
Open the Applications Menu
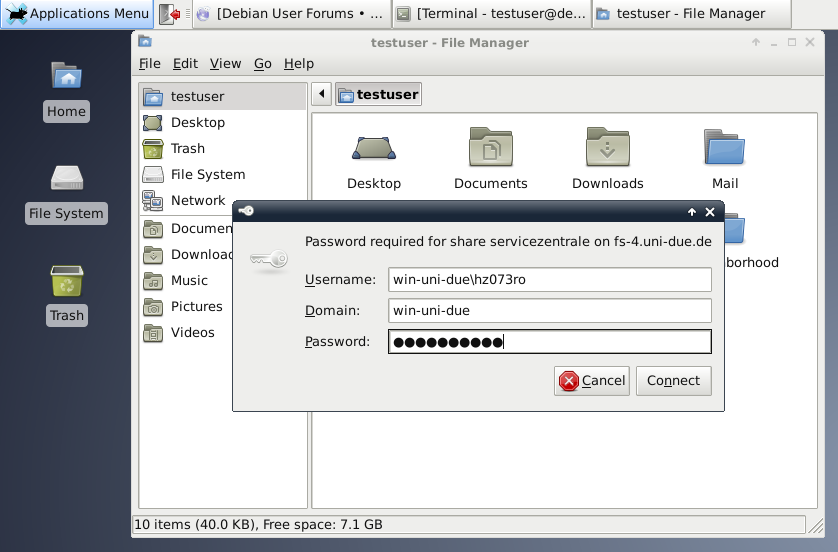click(x=78, y=14)
